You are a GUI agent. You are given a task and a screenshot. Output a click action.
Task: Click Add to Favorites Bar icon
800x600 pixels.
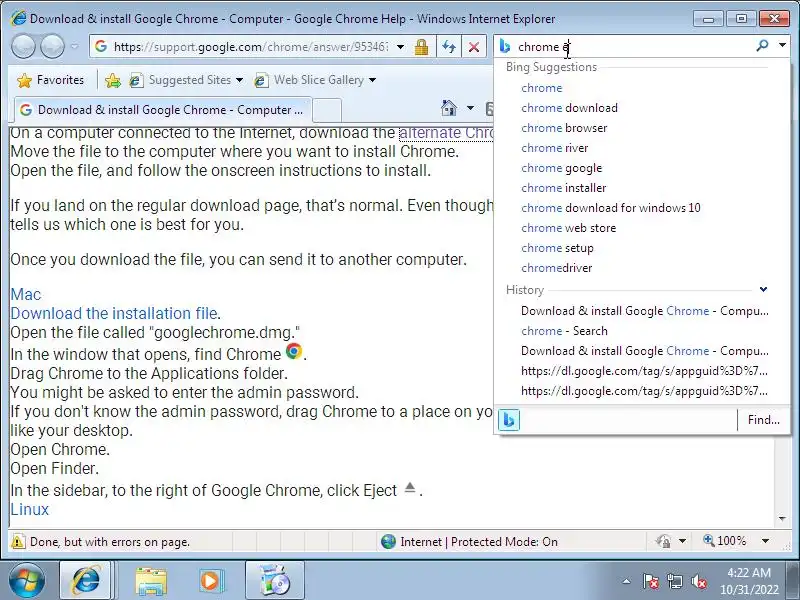[x=113, y=80]
